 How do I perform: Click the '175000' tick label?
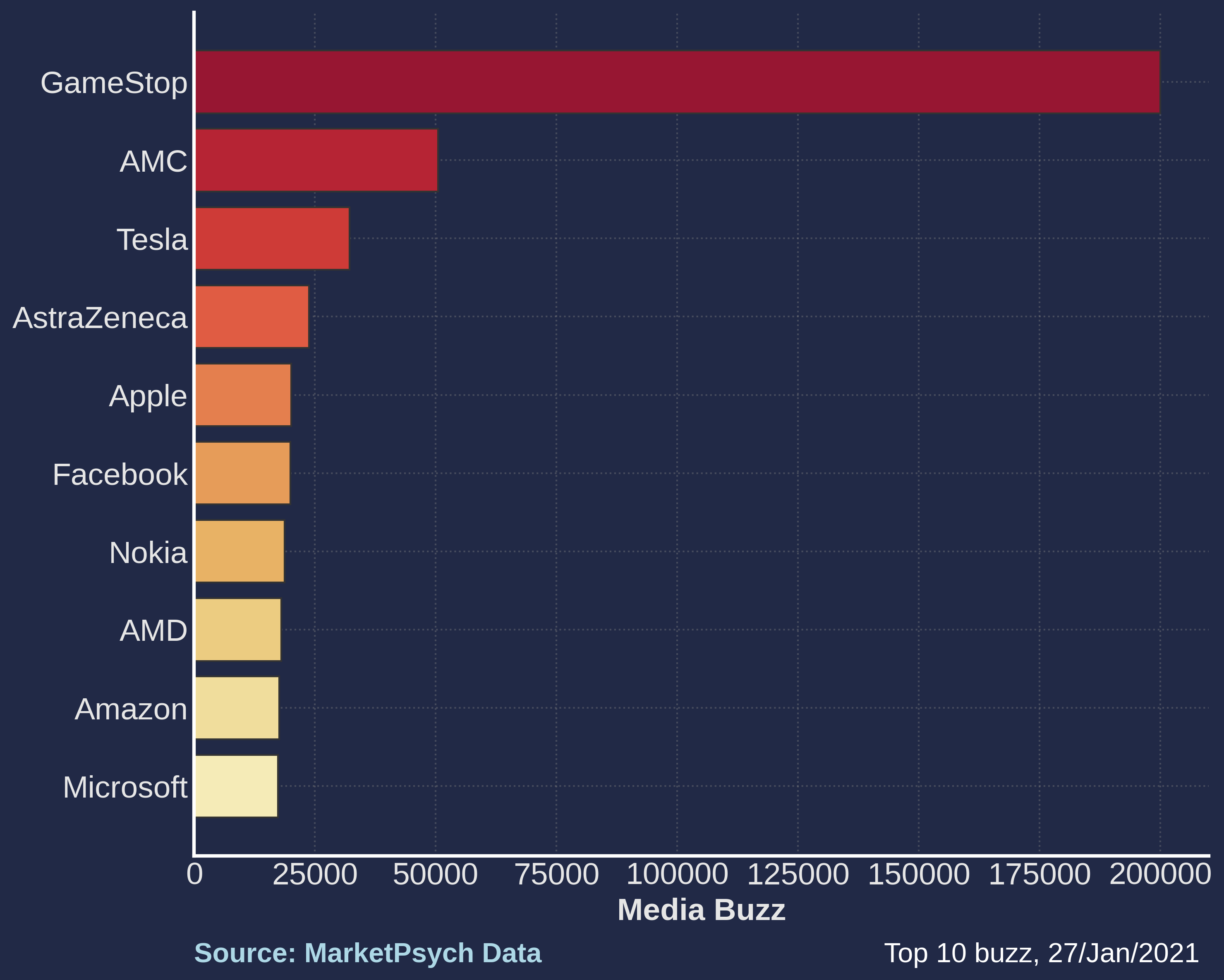[1040, 875]
